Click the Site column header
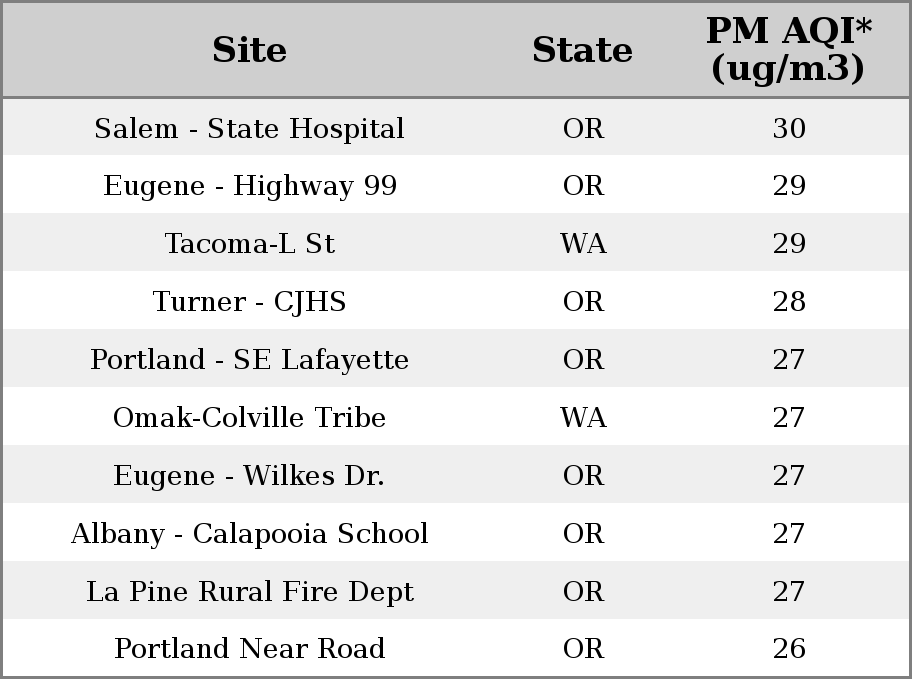912x679 pixels. coord(249,50)
